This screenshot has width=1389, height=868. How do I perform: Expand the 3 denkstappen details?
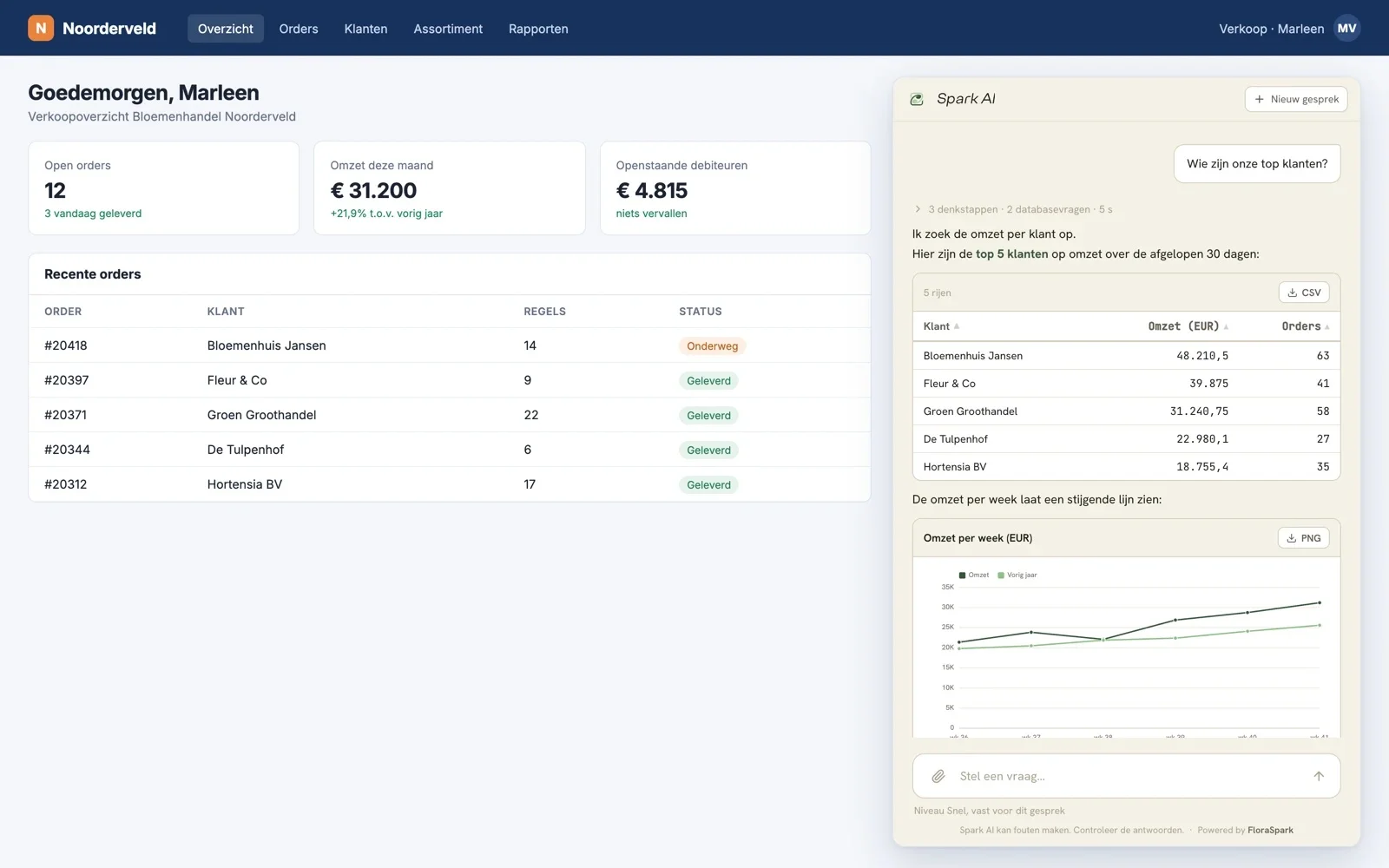point(1012,209)
